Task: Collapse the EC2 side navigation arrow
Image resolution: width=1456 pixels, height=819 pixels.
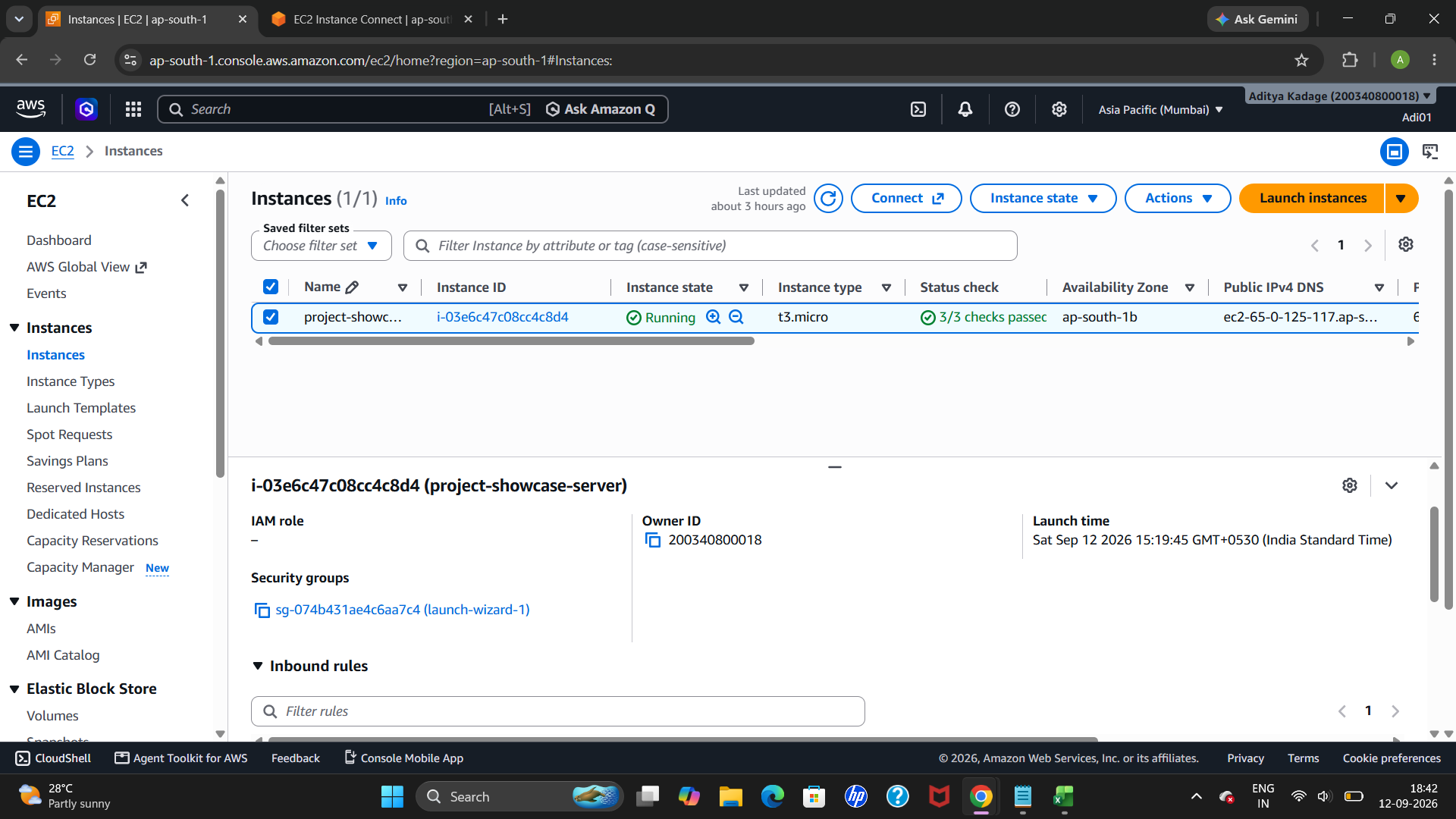Action: point(185,200)
